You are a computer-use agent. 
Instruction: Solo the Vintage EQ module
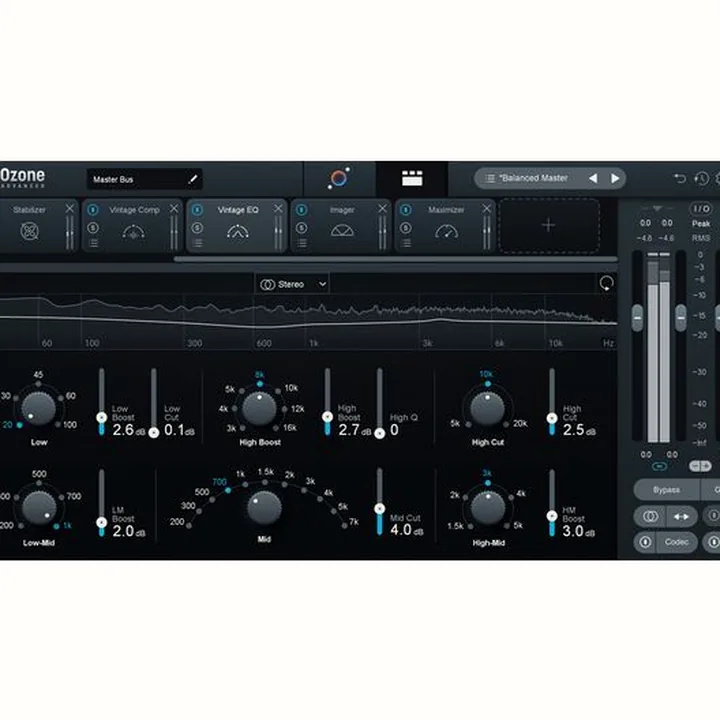point(197,228)
